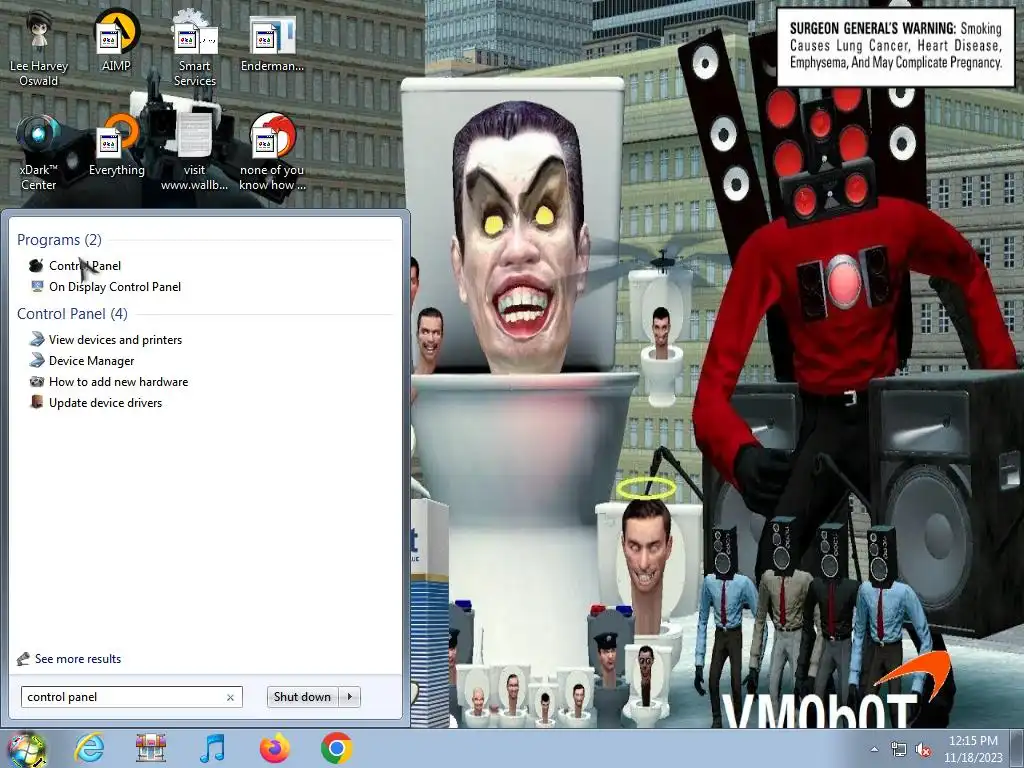Clear the search box with the X
Viewport: 1024px width, 768px height.
(x=231, y=697)
